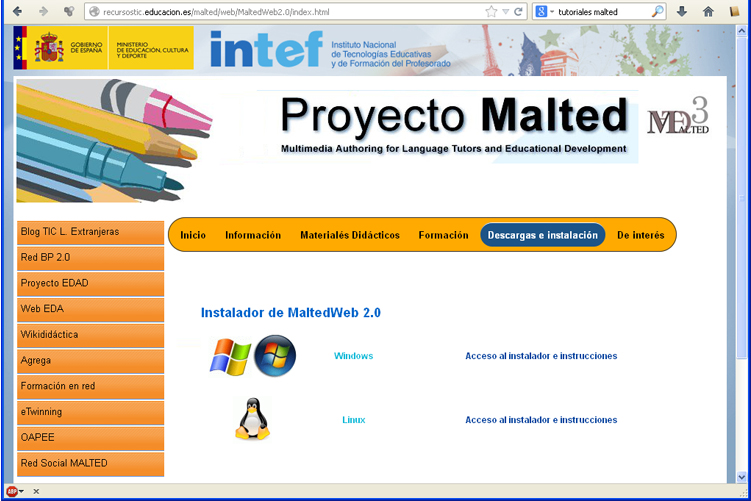This screenshot has height=501, width=751.
Task: Click the search magnifier icon
Action: (658, 11)
